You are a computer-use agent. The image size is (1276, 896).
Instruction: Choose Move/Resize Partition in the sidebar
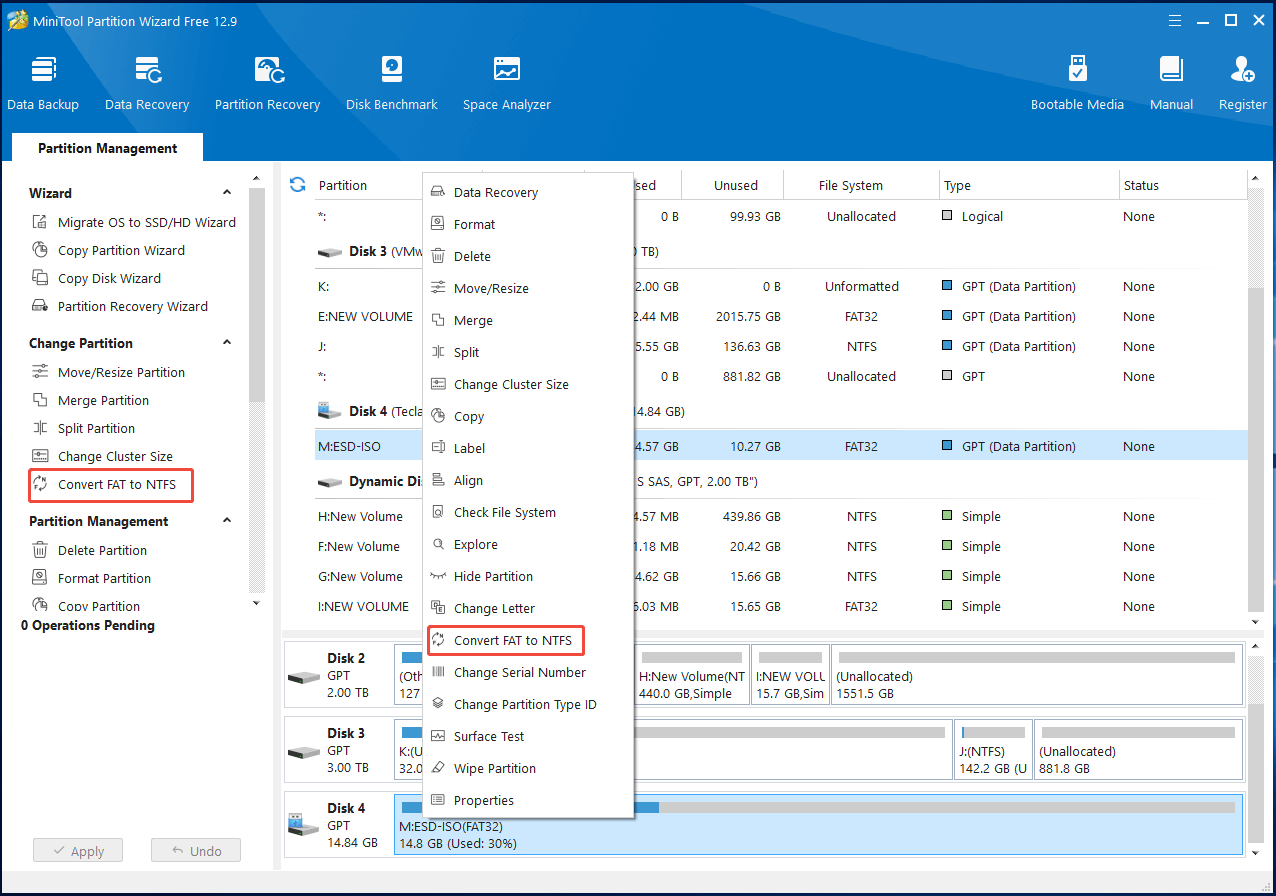click(109, 373)
